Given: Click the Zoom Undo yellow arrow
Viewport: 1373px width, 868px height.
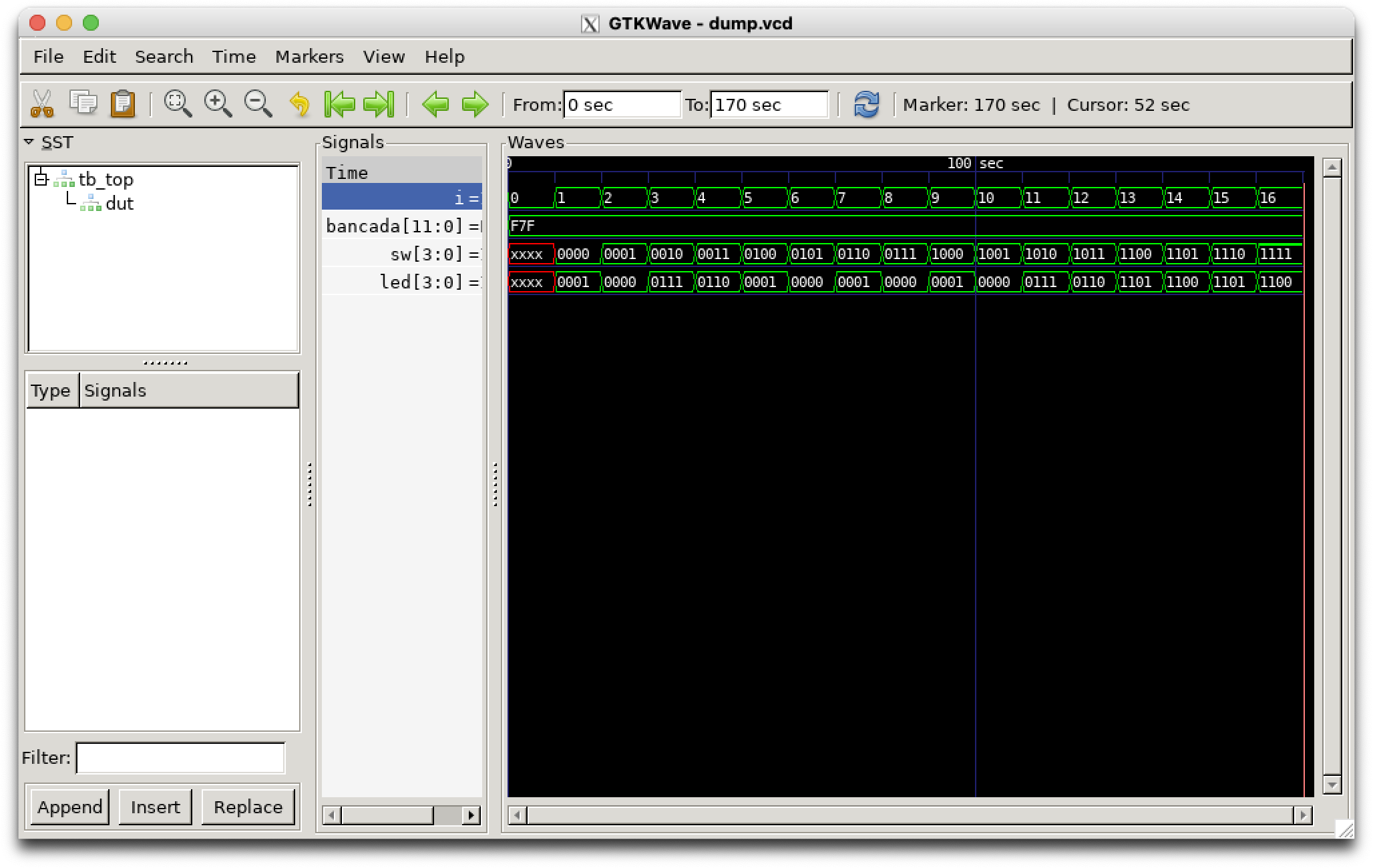Looking at the screenshot, I should [299, 105].
